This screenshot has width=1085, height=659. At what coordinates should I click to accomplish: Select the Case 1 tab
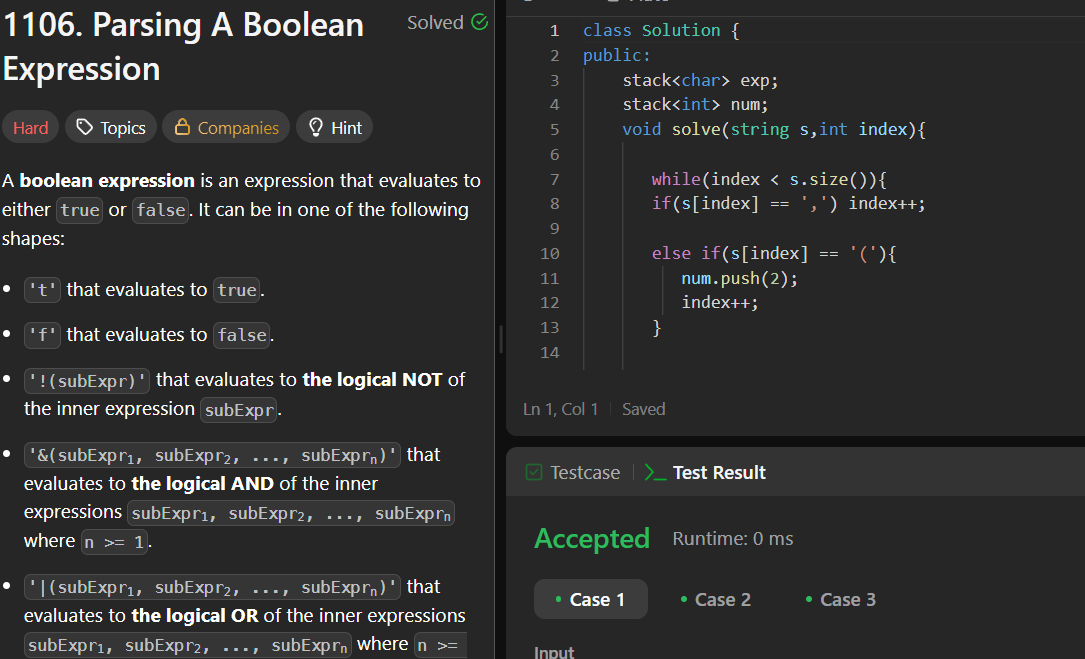pos(590,599)
